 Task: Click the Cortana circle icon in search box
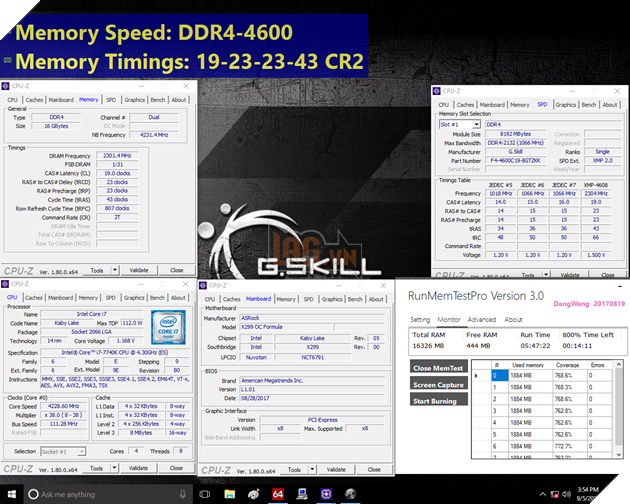[x=34, y=494]
